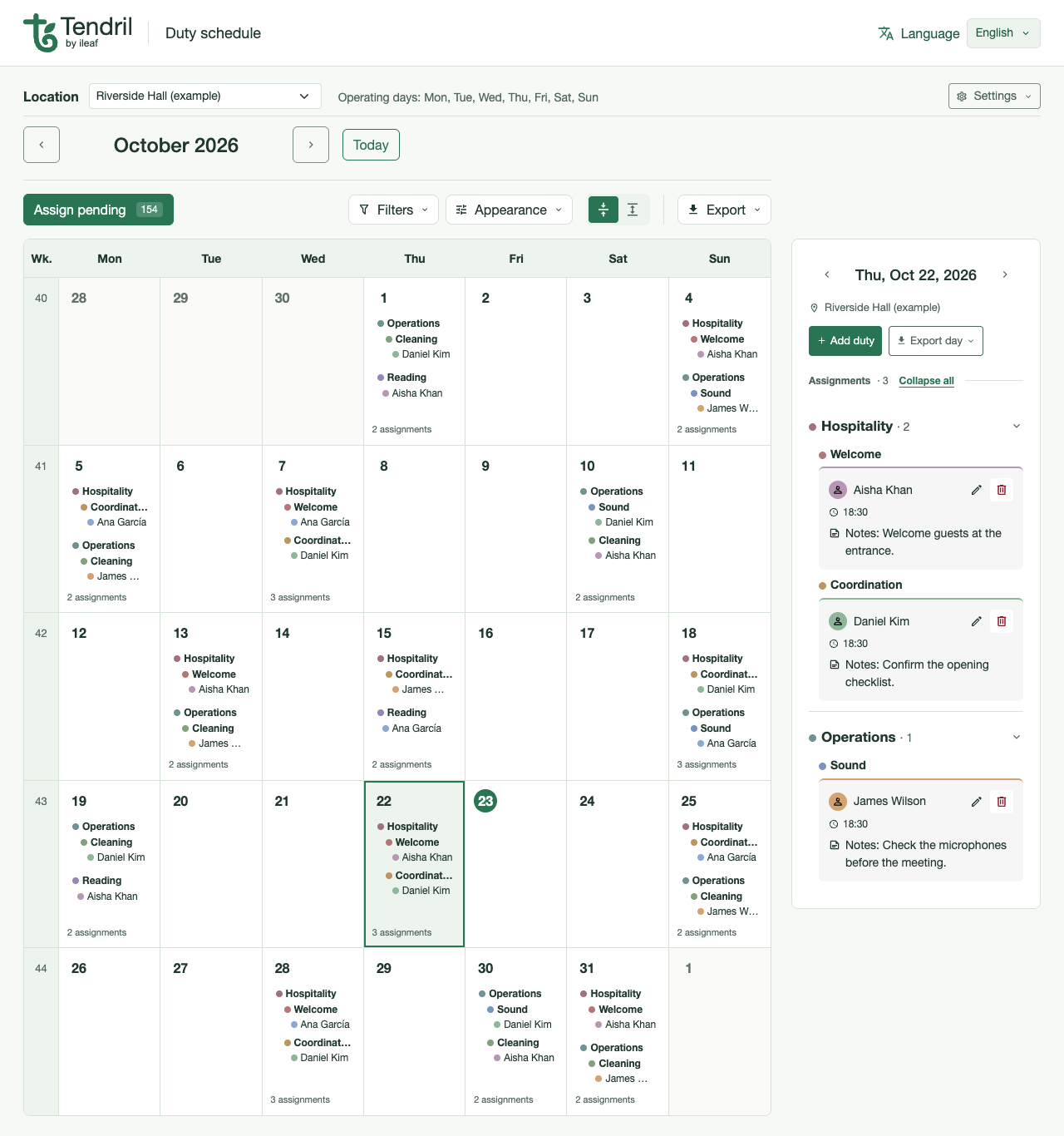The width and height of the screenshot is (1064, 1136).
Task: Click the Today button
Action: (x=371, y=145)
